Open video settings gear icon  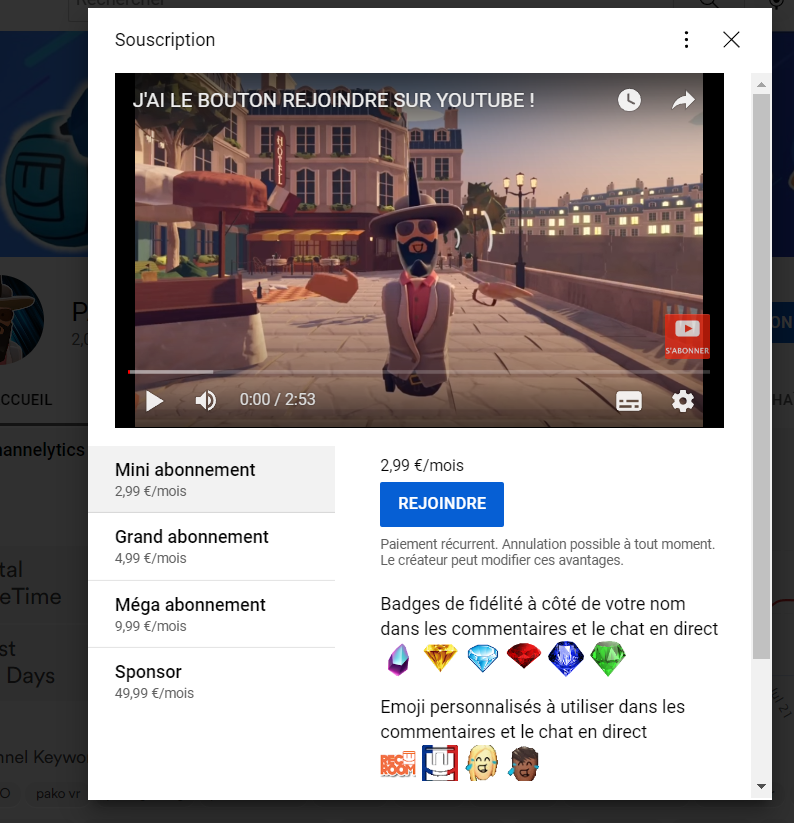(682, 401)
